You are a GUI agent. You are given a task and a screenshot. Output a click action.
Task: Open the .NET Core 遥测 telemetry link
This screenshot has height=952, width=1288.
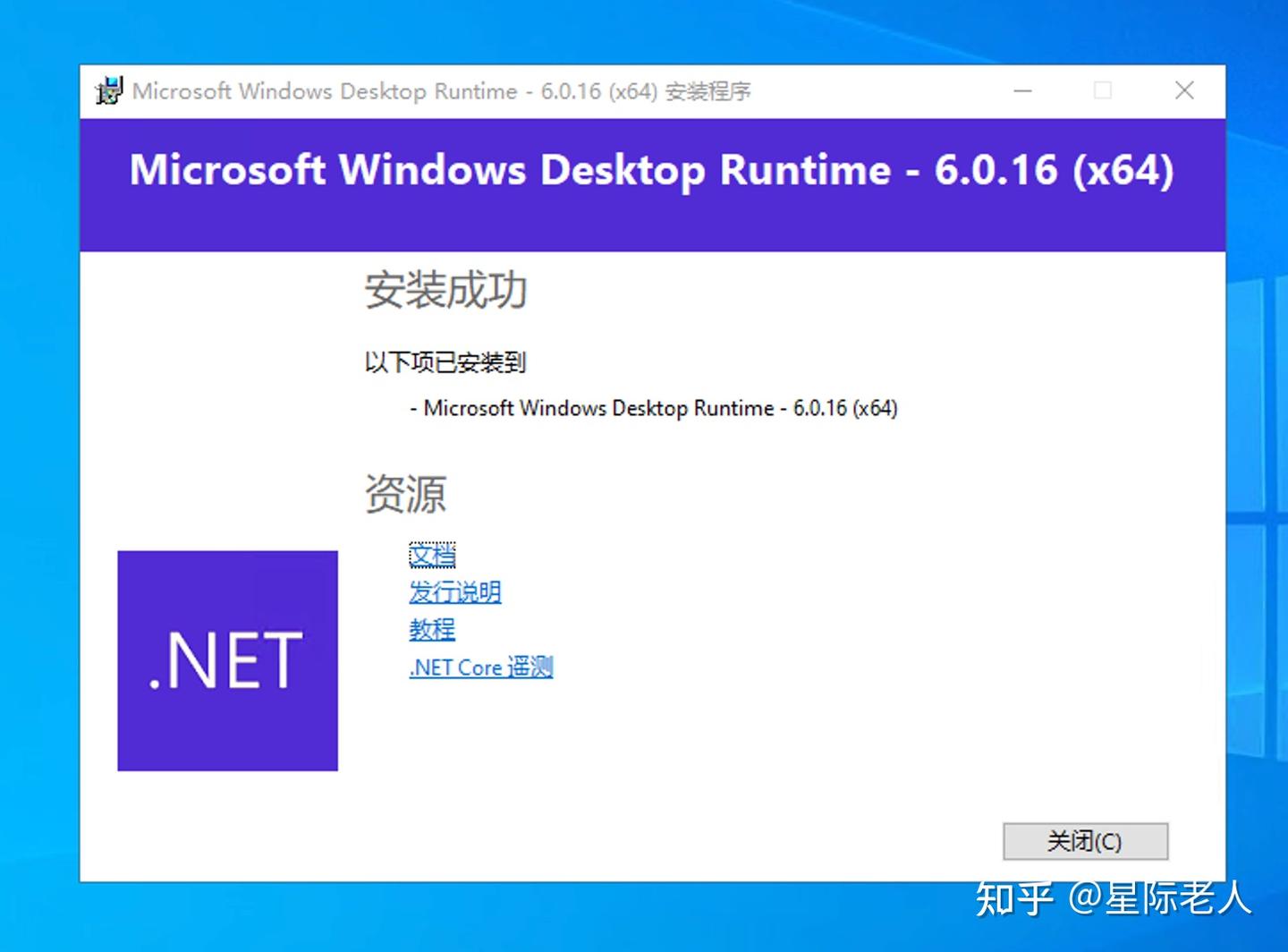[481, 667]
